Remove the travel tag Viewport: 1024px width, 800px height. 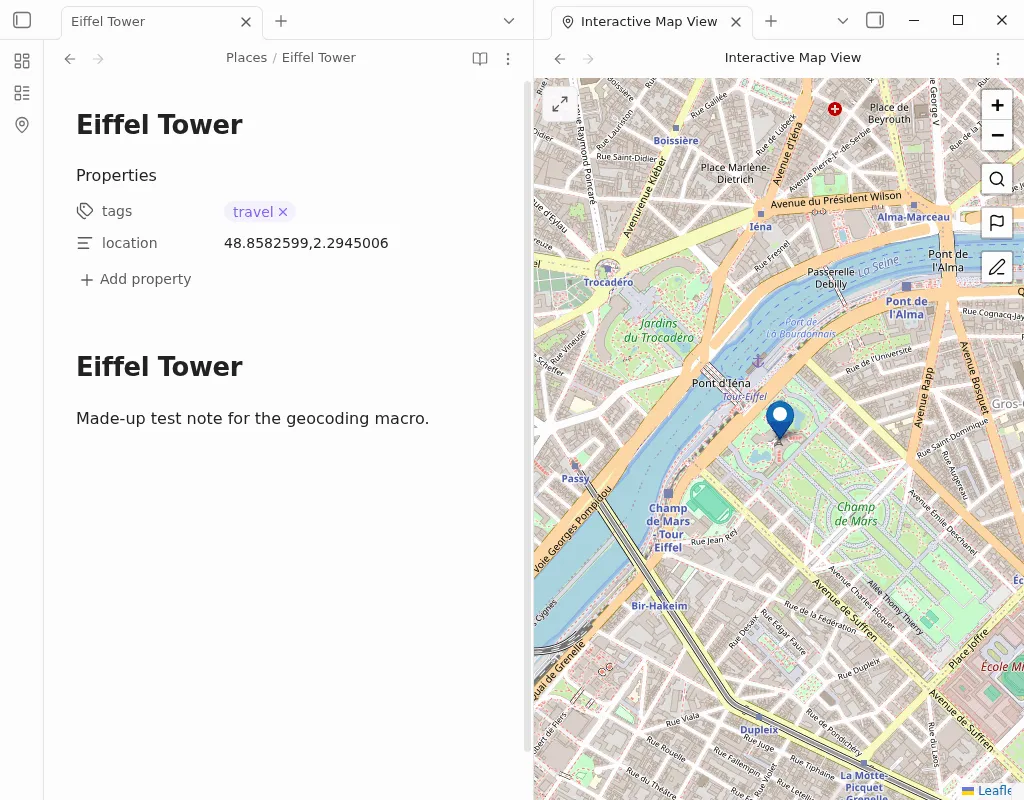tap(283, 212)
